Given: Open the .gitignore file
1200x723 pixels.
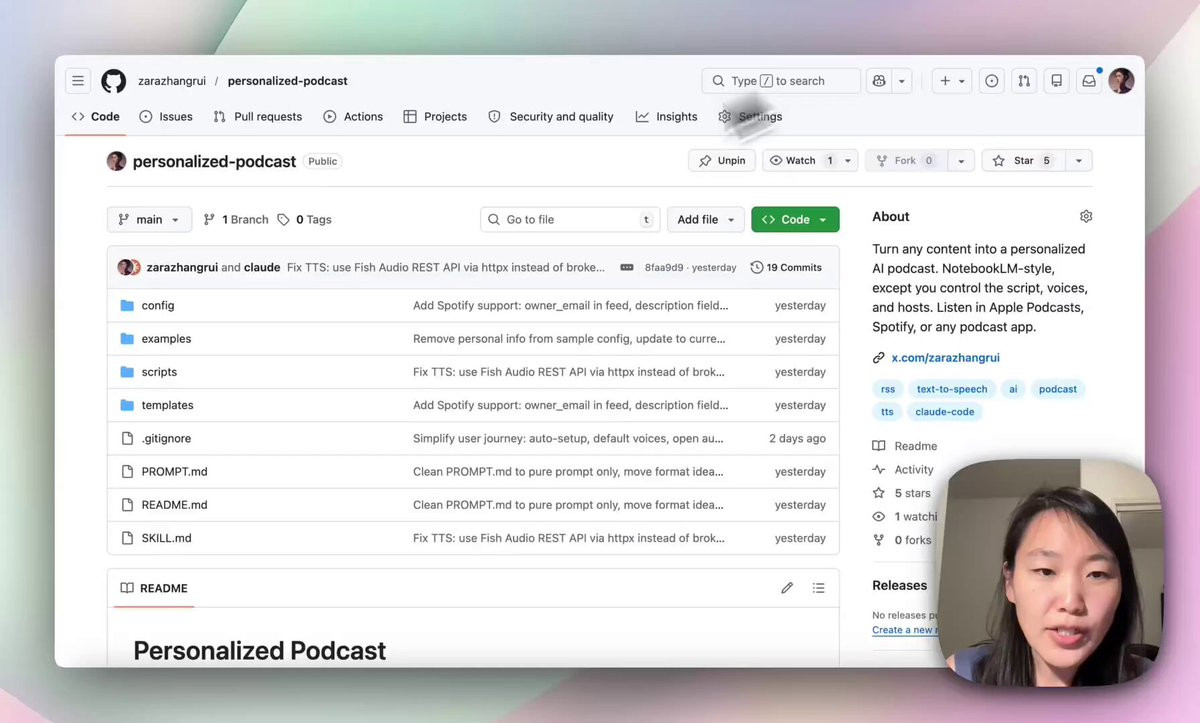Looking at the screenshot, I should pyautogui.click(x=166, y=439).
